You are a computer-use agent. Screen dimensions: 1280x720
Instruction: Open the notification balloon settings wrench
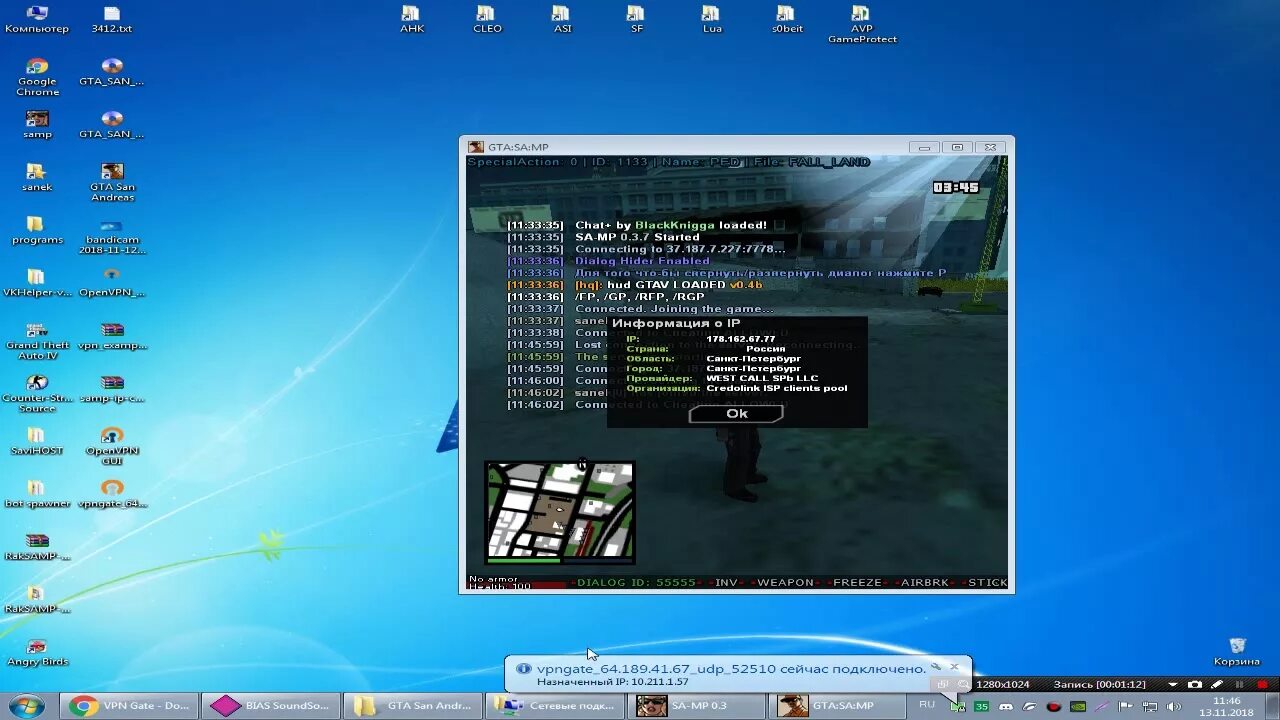click(x=936, y=666)
